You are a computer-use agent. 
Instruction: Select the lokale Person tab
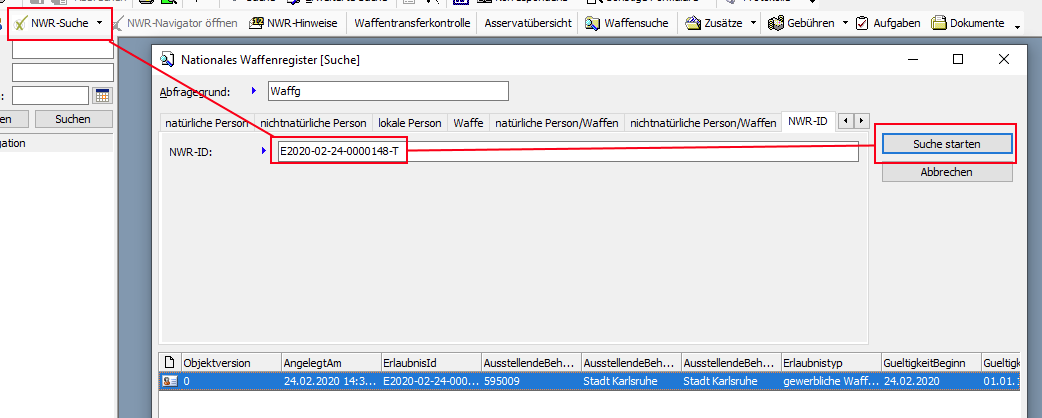pos(409,123)
